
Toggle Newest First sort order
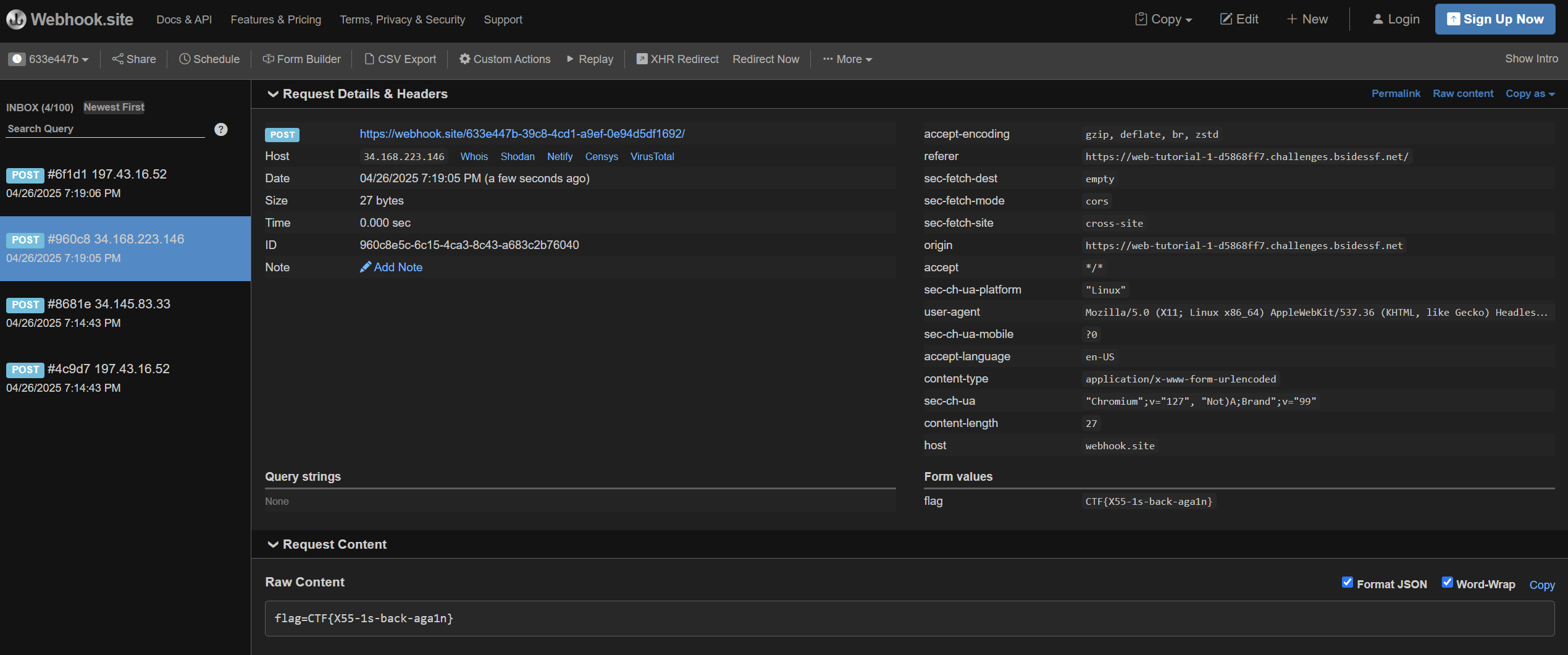click(x=114, y=107)
